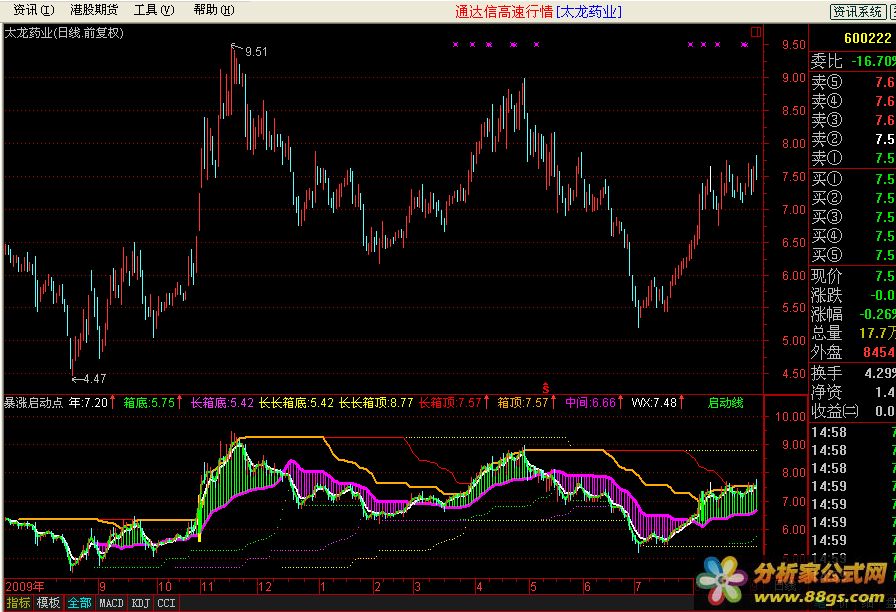The height and width of the screenshot is (612, 896).
Task: Select the MACD indicator tab
Action: click(x=111, y=603)
